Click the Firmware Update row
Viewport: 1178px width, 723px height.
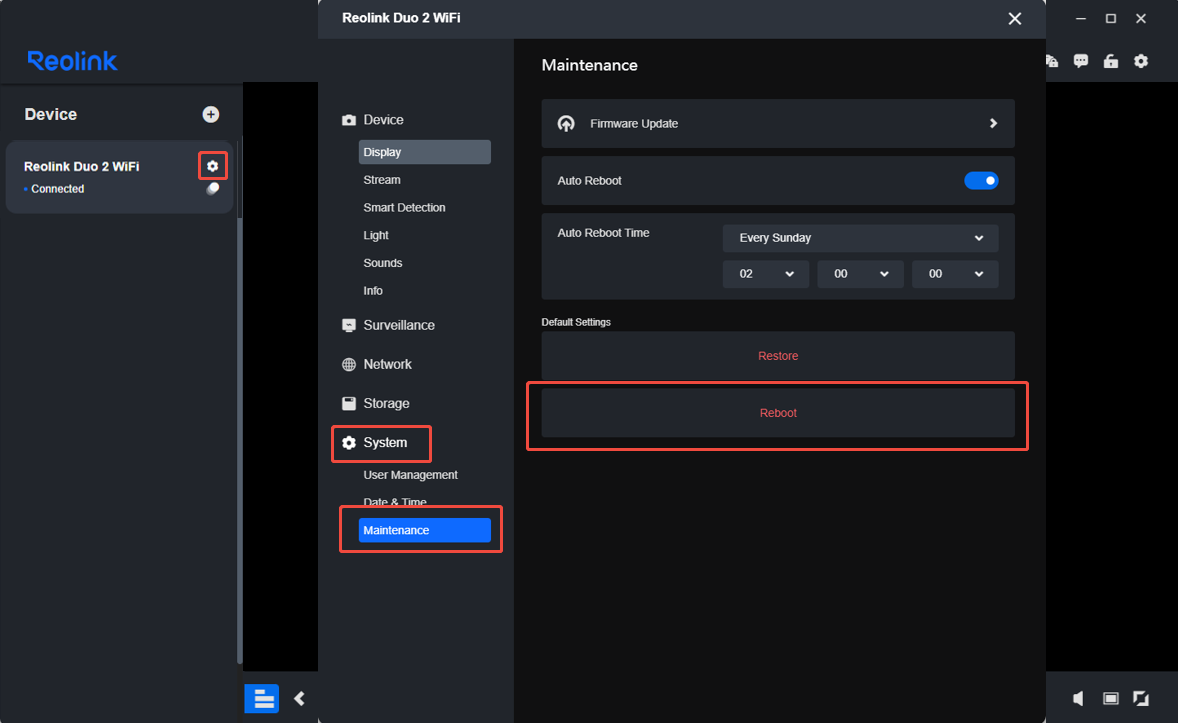(x=778, y=123)
